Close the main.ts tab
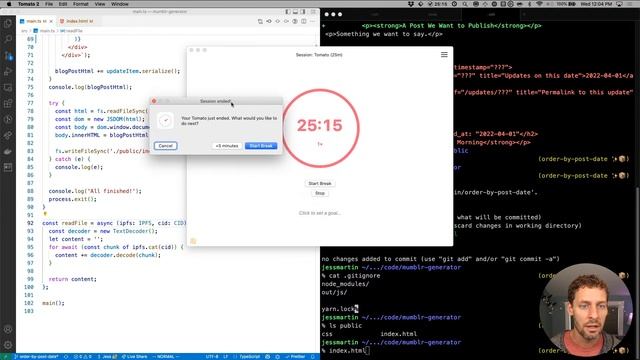The height and width of the screenshot is (360, 640). coord(51,21)
